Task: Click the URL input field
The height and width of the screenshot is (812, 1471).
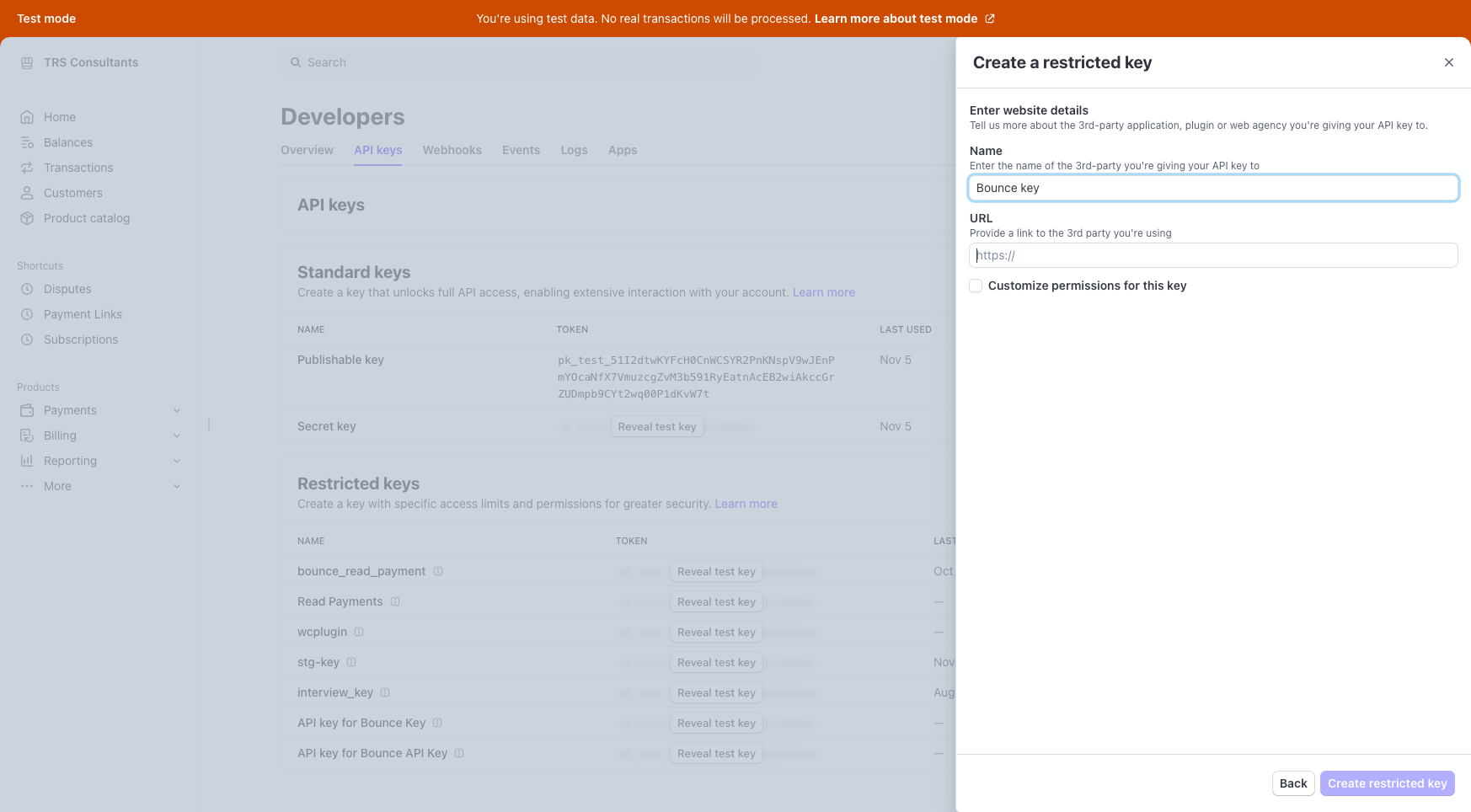Action: (x=1213, y=255)
